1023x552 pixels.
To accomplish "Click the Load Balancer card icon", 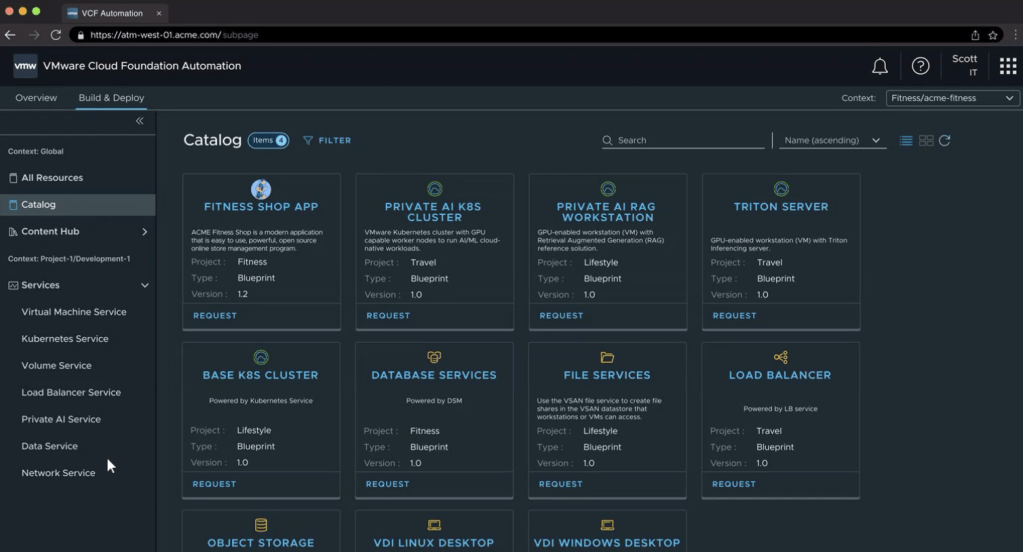I will pos(781,357).
